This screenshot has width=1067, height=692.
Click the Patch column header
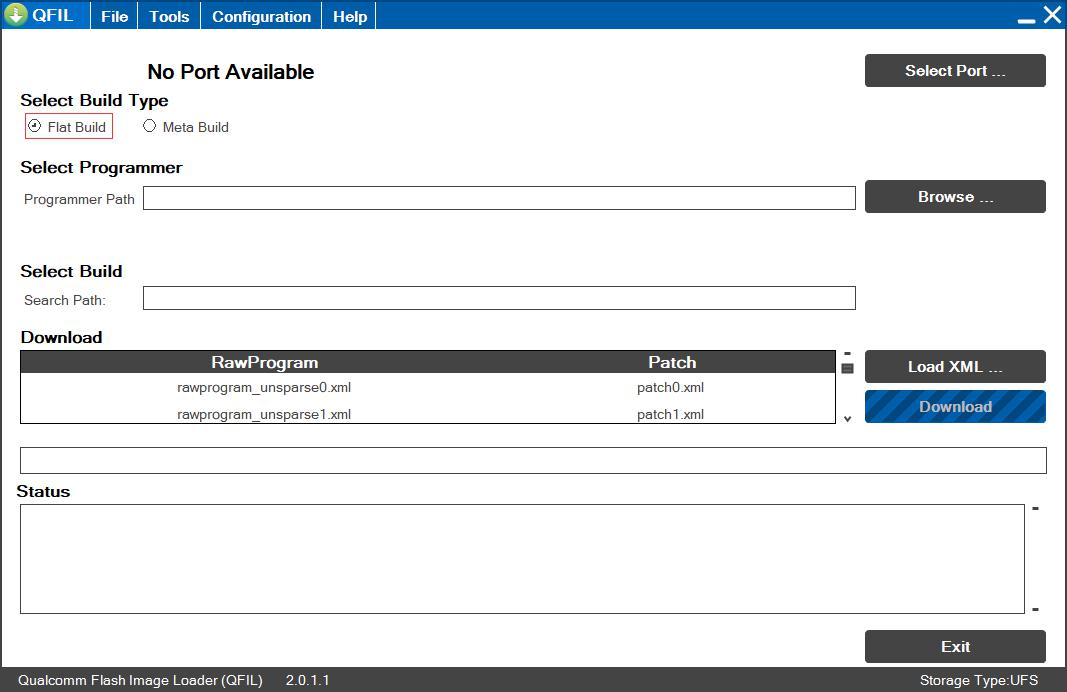(x=672, y=362)
